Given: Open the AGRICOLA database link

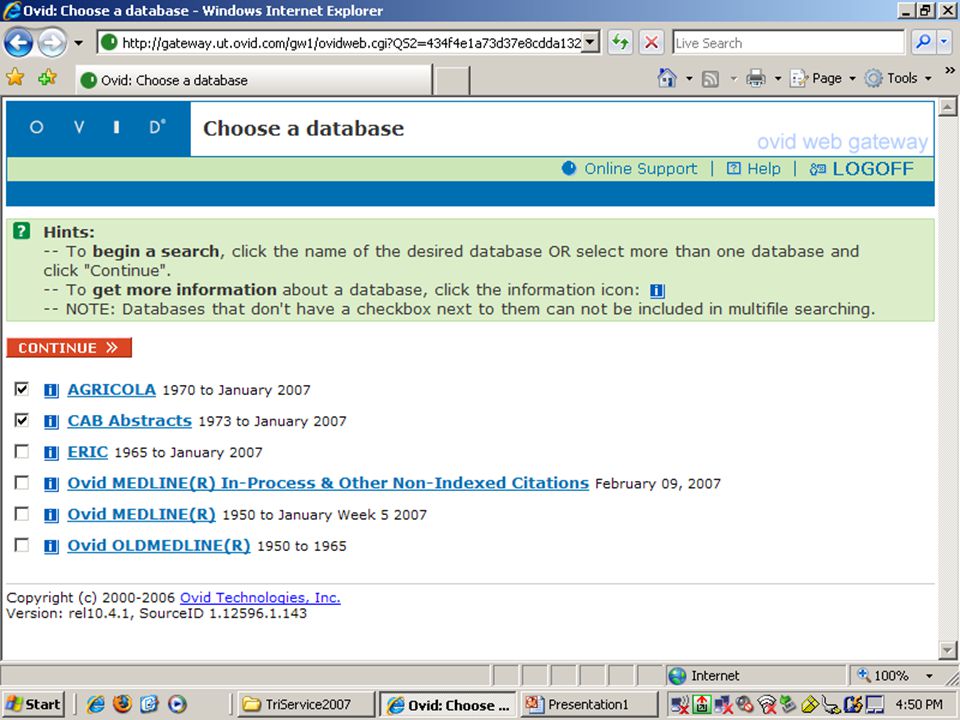Looking at the screenshot, I should [x=111, y=389].
